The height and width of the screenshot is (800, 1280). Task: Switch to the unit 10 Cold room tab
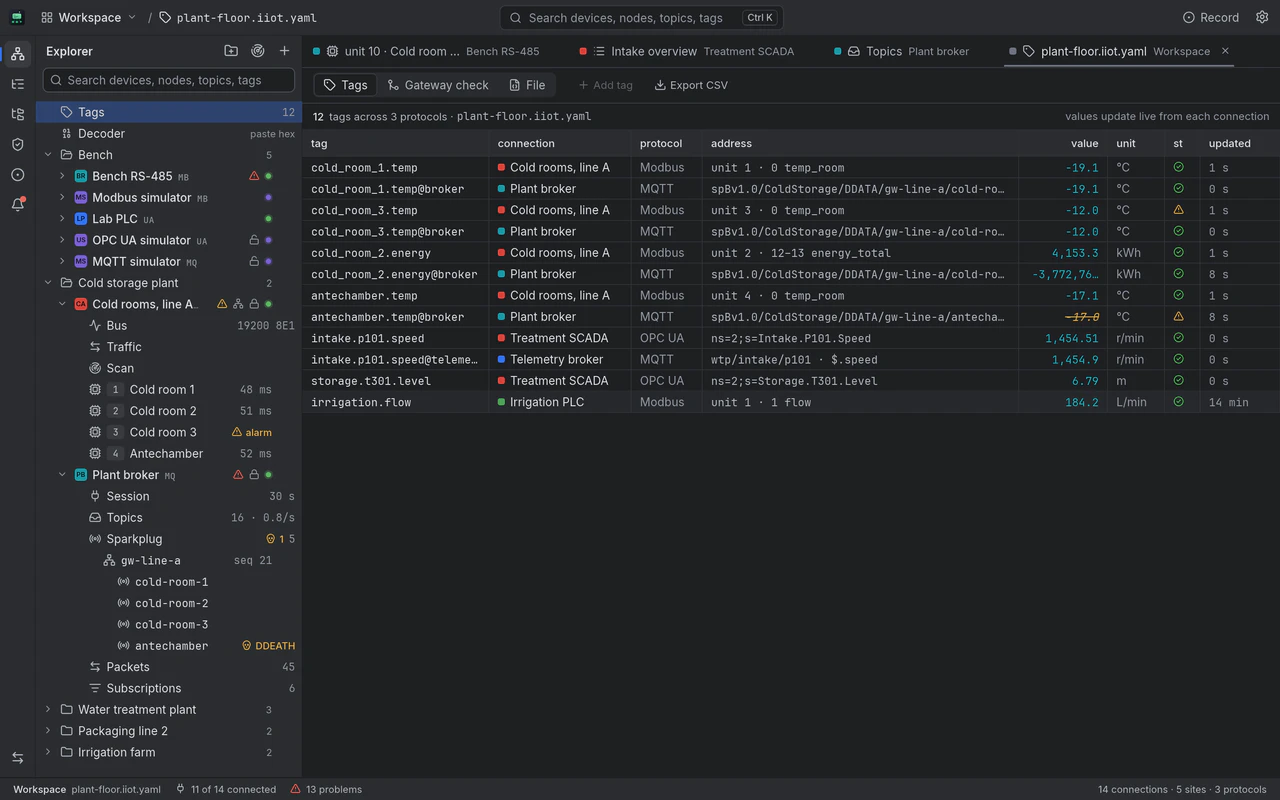426,51
